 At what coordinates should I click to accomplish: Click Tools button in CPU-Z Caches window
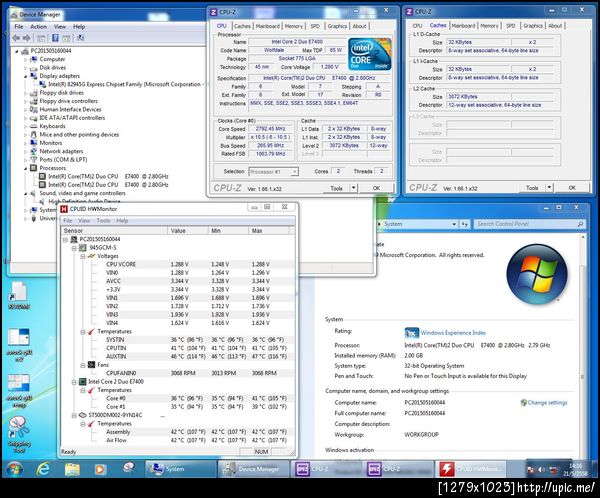click(x=532, y=188)
